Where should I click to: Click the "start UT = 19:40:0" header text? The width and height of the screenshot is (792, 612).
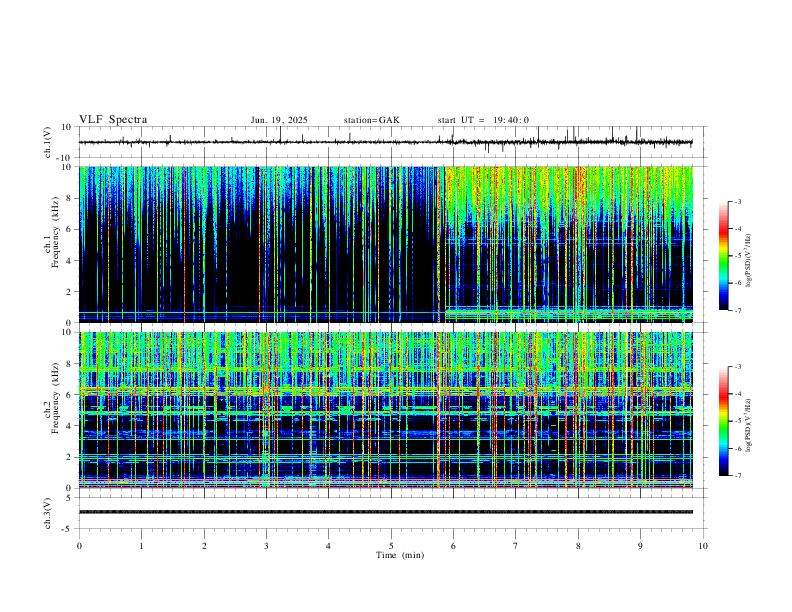tap(483, 120)
